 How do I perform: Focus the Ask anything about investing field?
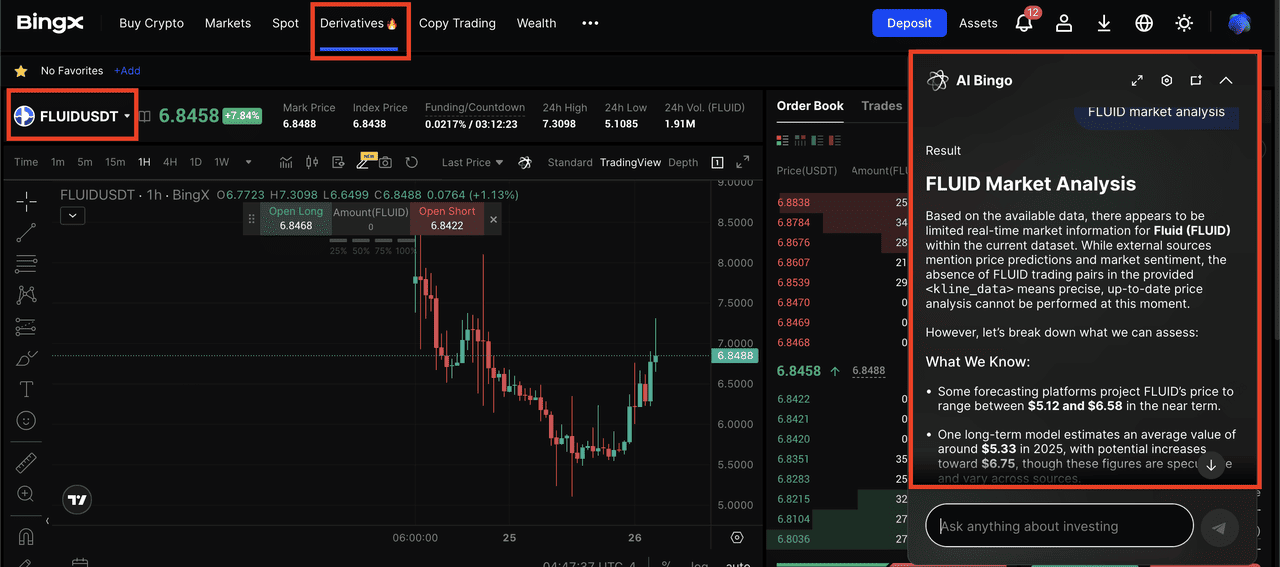(1060, 526)
